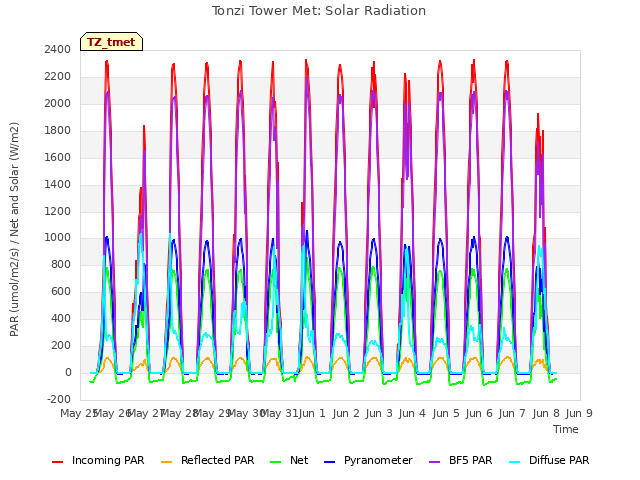The height and width of the screenshot is (480, 640).
Task: Click the Jun 1 x-axis date label
Action: click(x=312, y=413)
